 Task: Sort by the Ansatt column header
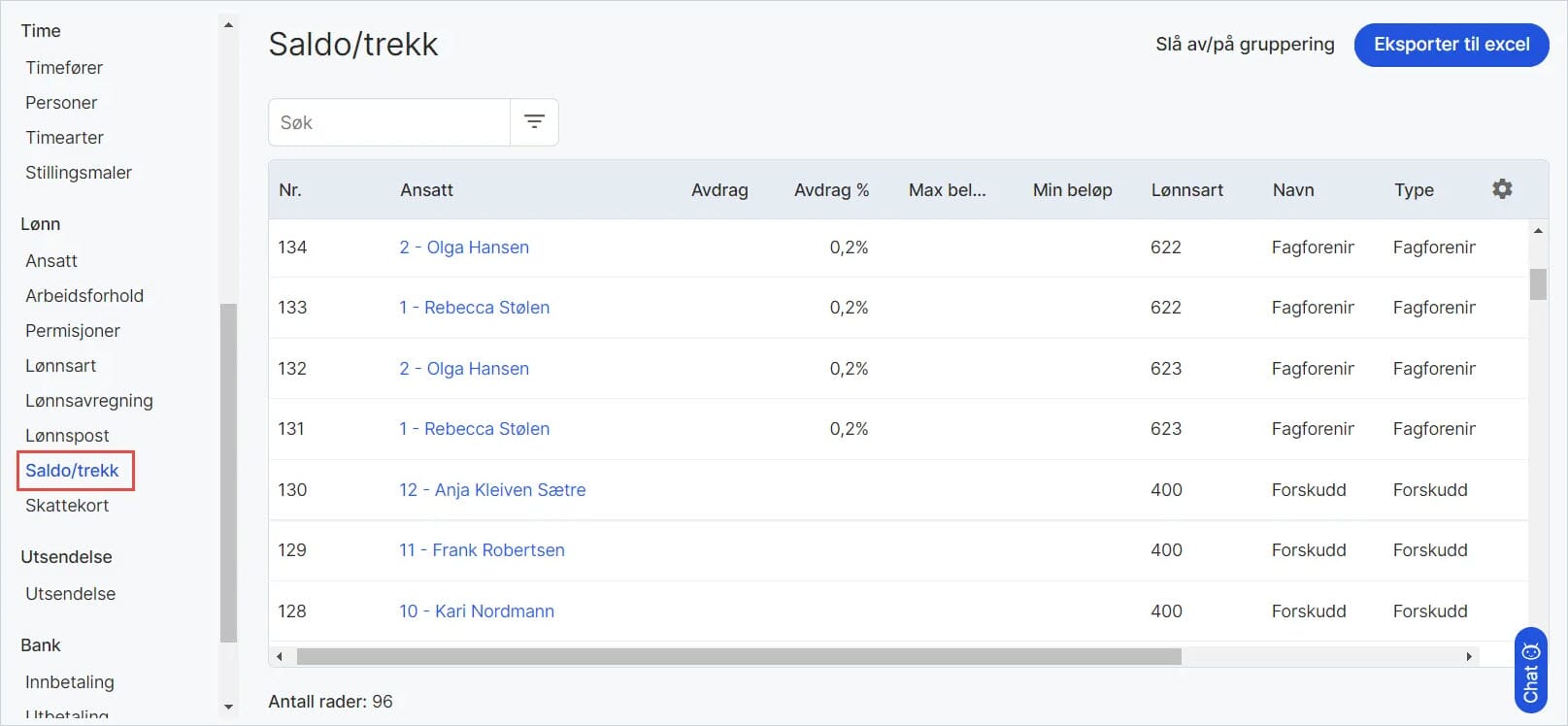pos(426,190)
